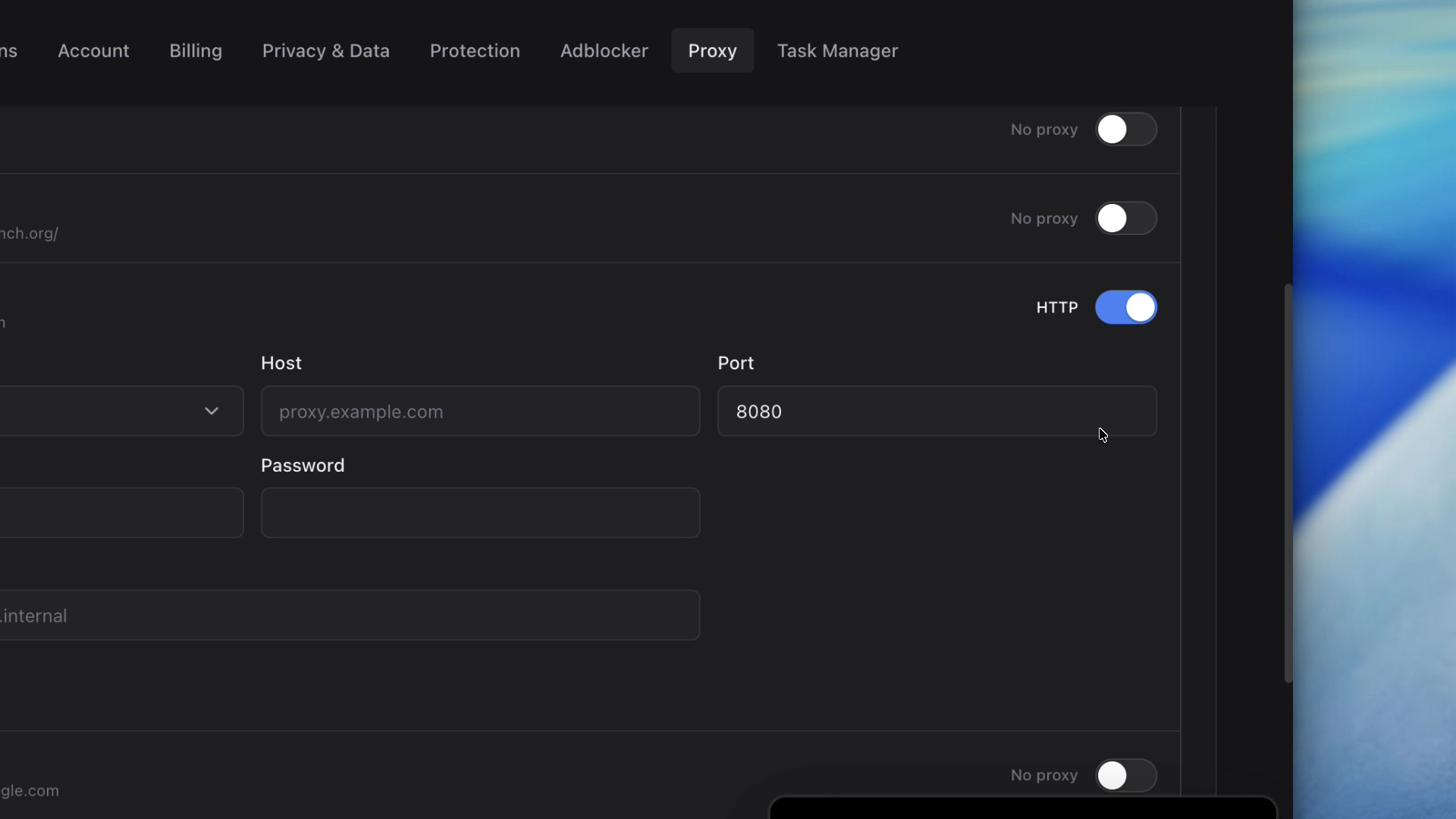Image resolution: width=1456 pixels, height=819 pixels.
Task: Click the field ending in .internal
Action: tap(350, 615)
